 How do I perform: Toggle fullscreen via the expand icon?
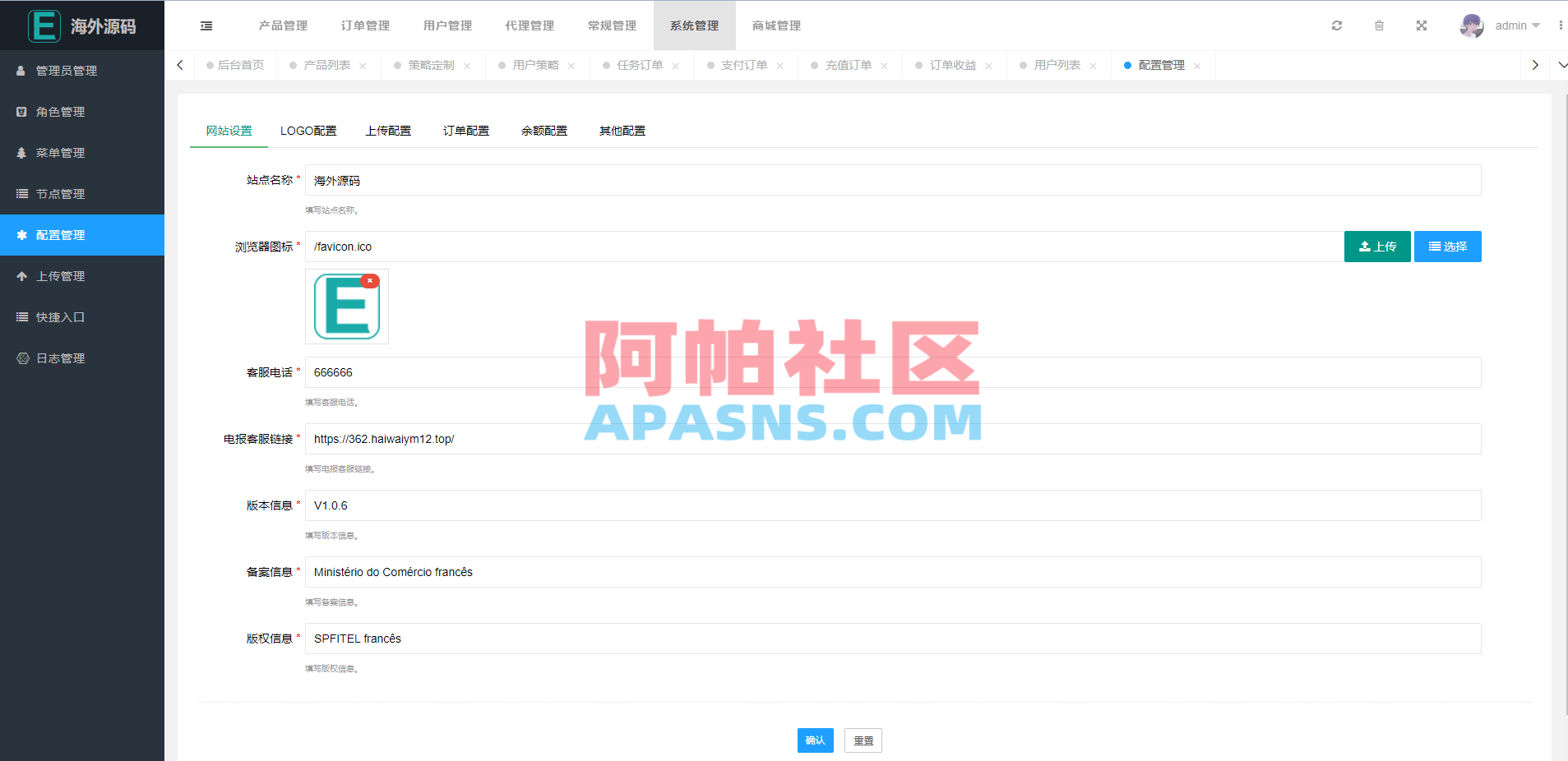[1422, 25]
